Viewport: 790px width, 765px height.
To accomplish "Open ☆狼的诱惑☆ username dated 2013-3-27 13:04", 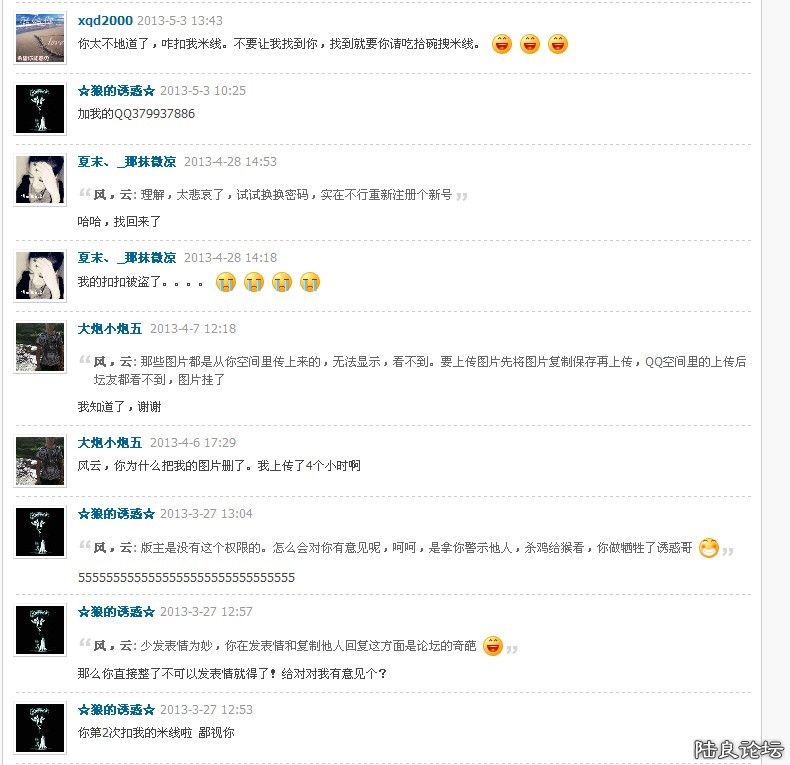I will (x=116, y=514).
